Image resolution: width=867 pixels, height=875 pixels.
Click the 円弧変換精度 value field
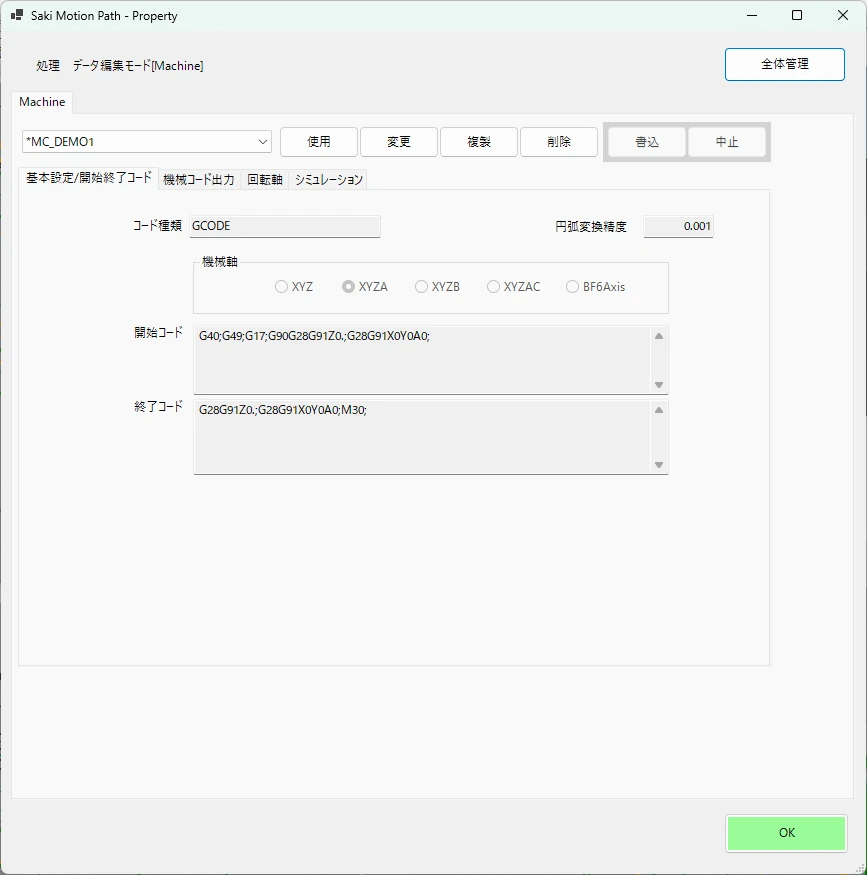click(678, 226)
